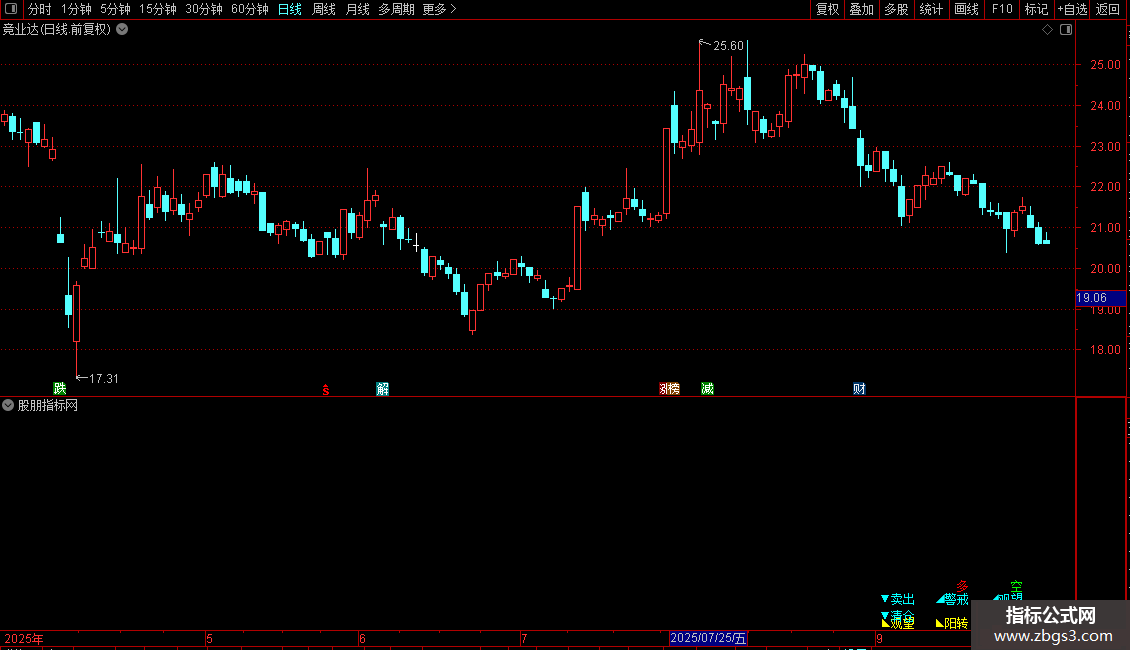Open the 统计 statistics tool
This screenshot has width=1130, height=650.
931,9
